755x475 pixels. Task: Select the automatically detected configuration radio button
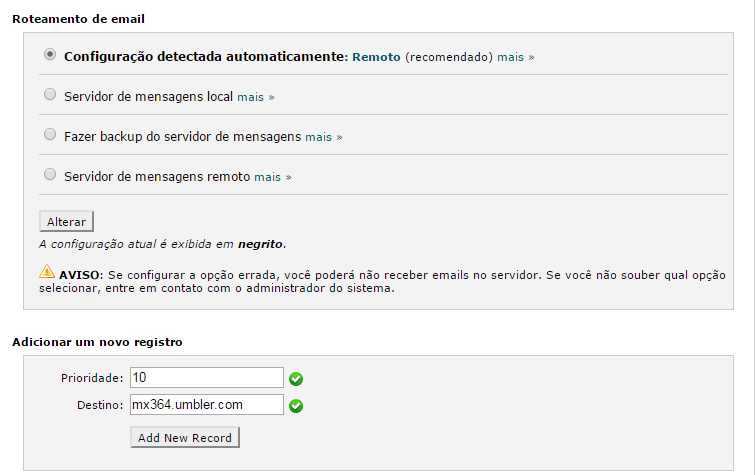[50, 54]
